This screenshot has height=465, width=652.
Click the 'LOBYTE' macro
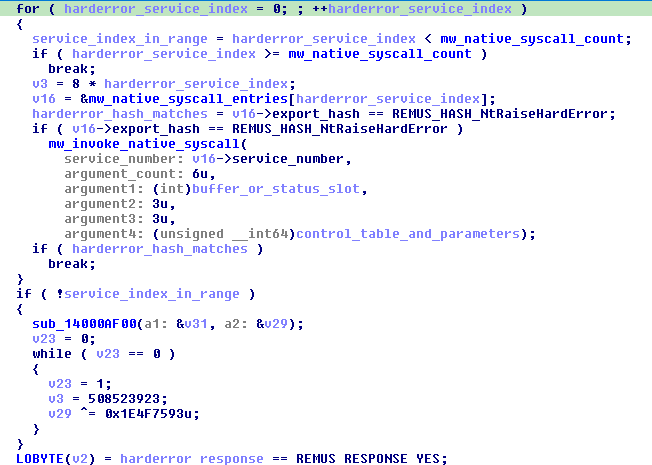pos(40,458)
